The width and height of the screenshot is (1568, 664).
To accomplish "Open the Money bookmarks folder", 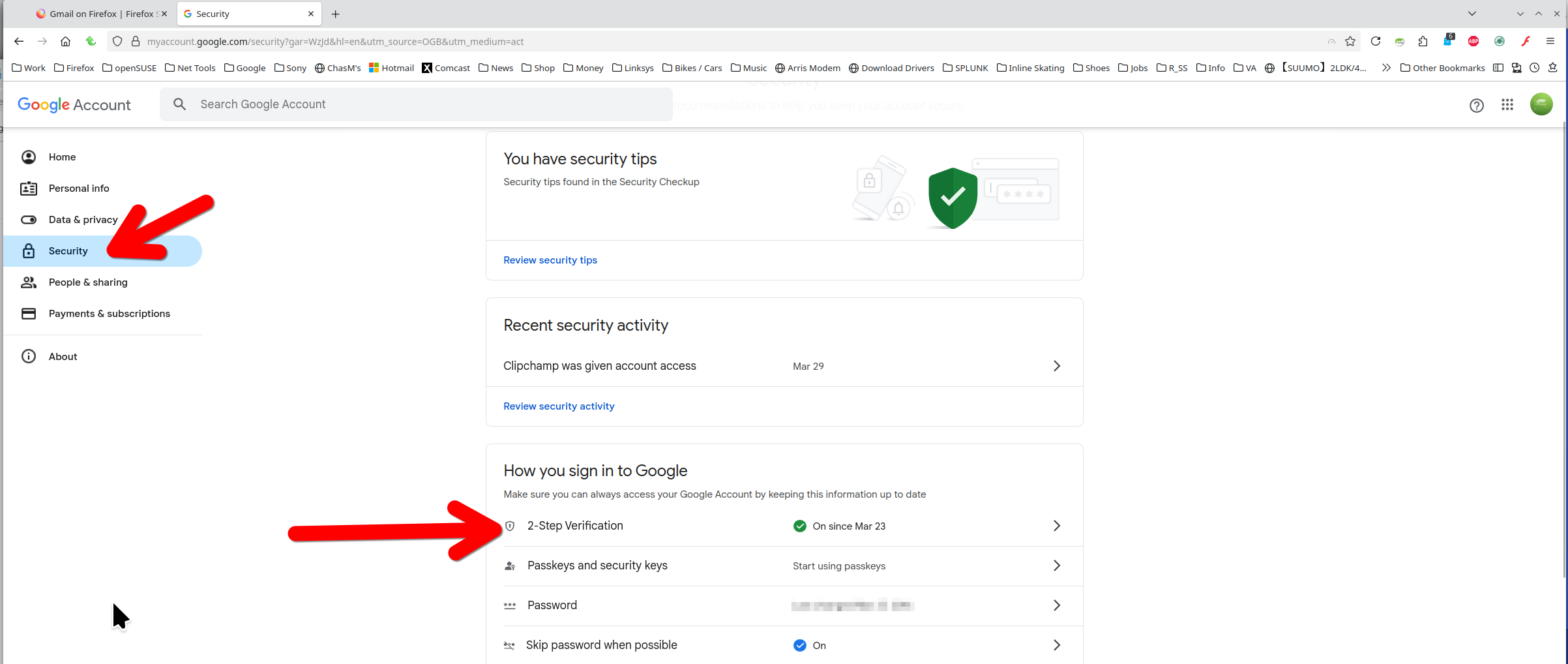I will click(x=583, y=68).
